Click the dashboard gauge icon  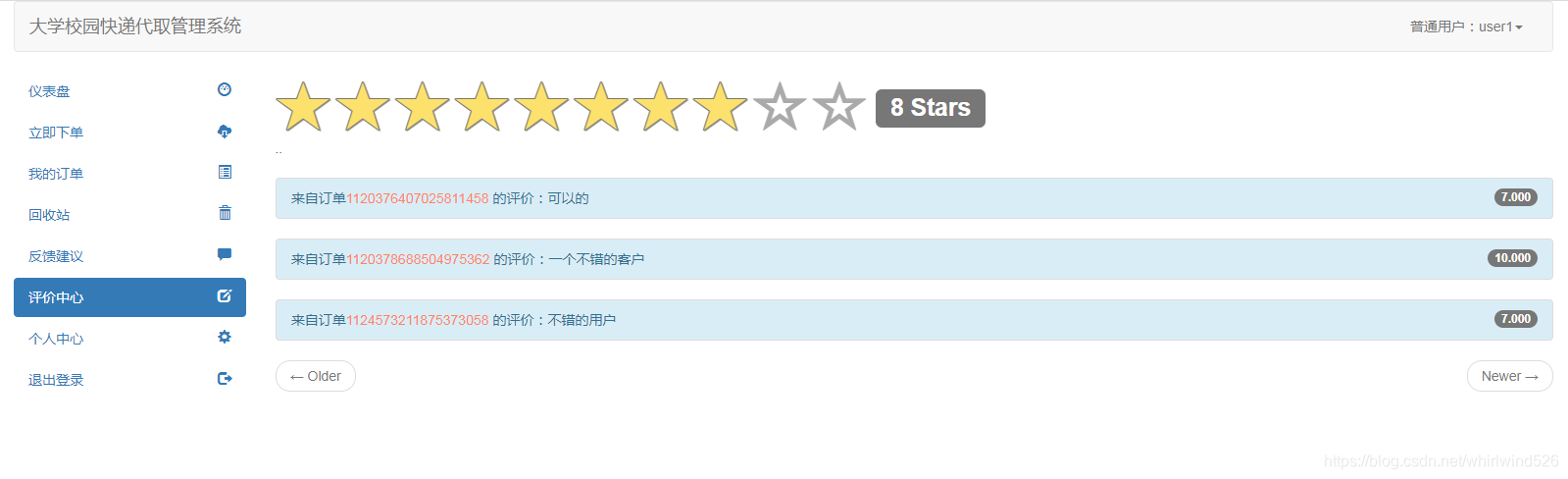point(225,90)
